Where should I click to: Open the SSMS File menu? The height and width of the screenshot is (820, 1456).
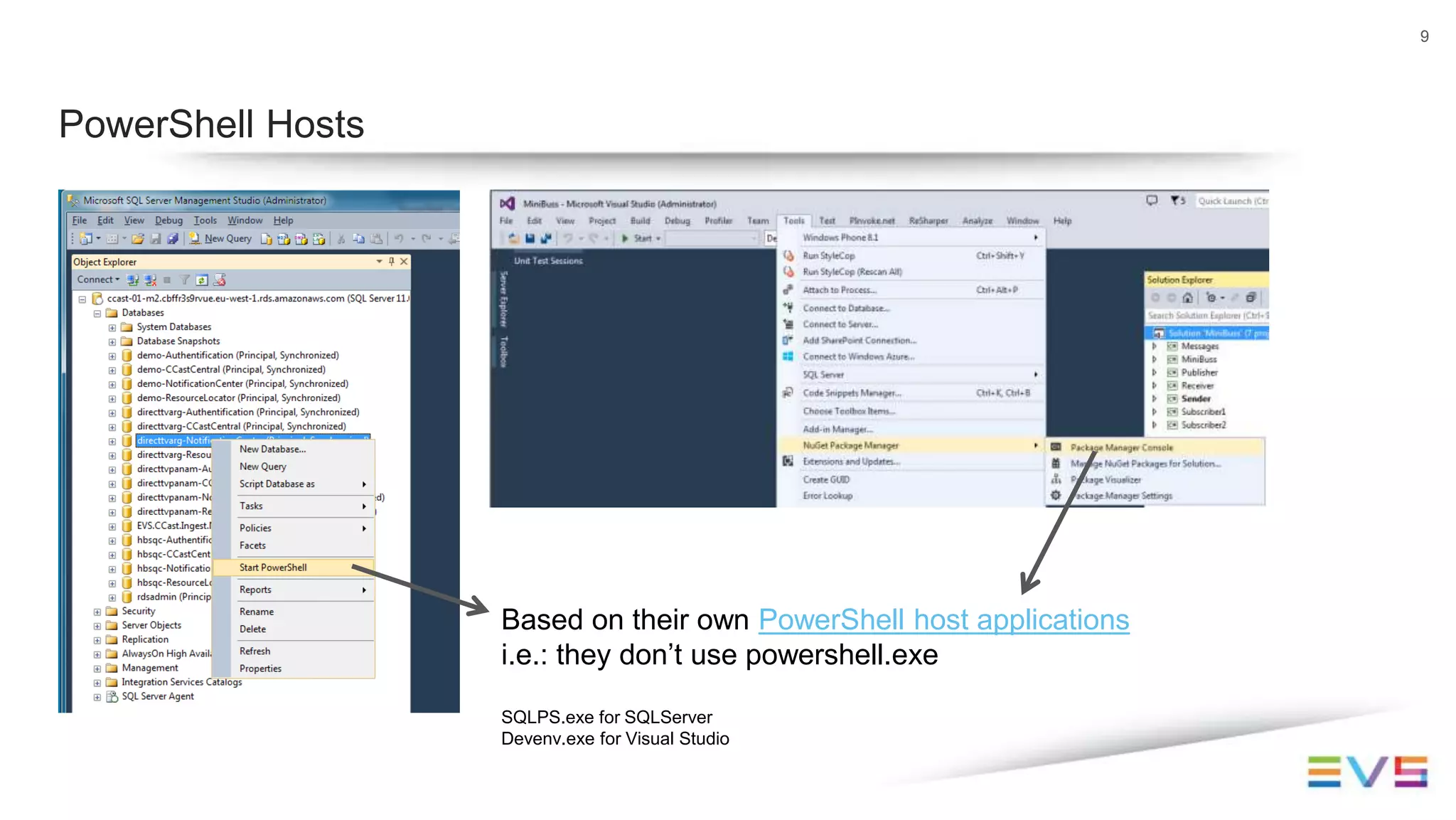pyautogui.click(x=80, y=220)
